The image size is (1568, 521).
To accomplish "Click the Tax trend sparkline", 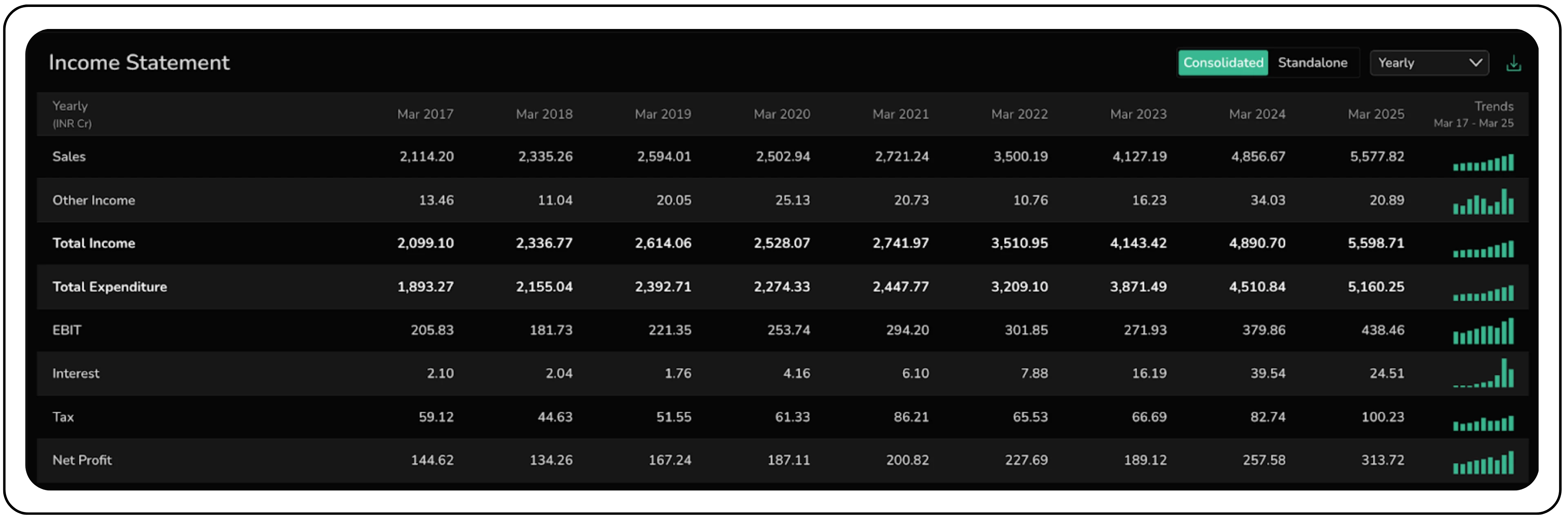I will coord(1483,423).
